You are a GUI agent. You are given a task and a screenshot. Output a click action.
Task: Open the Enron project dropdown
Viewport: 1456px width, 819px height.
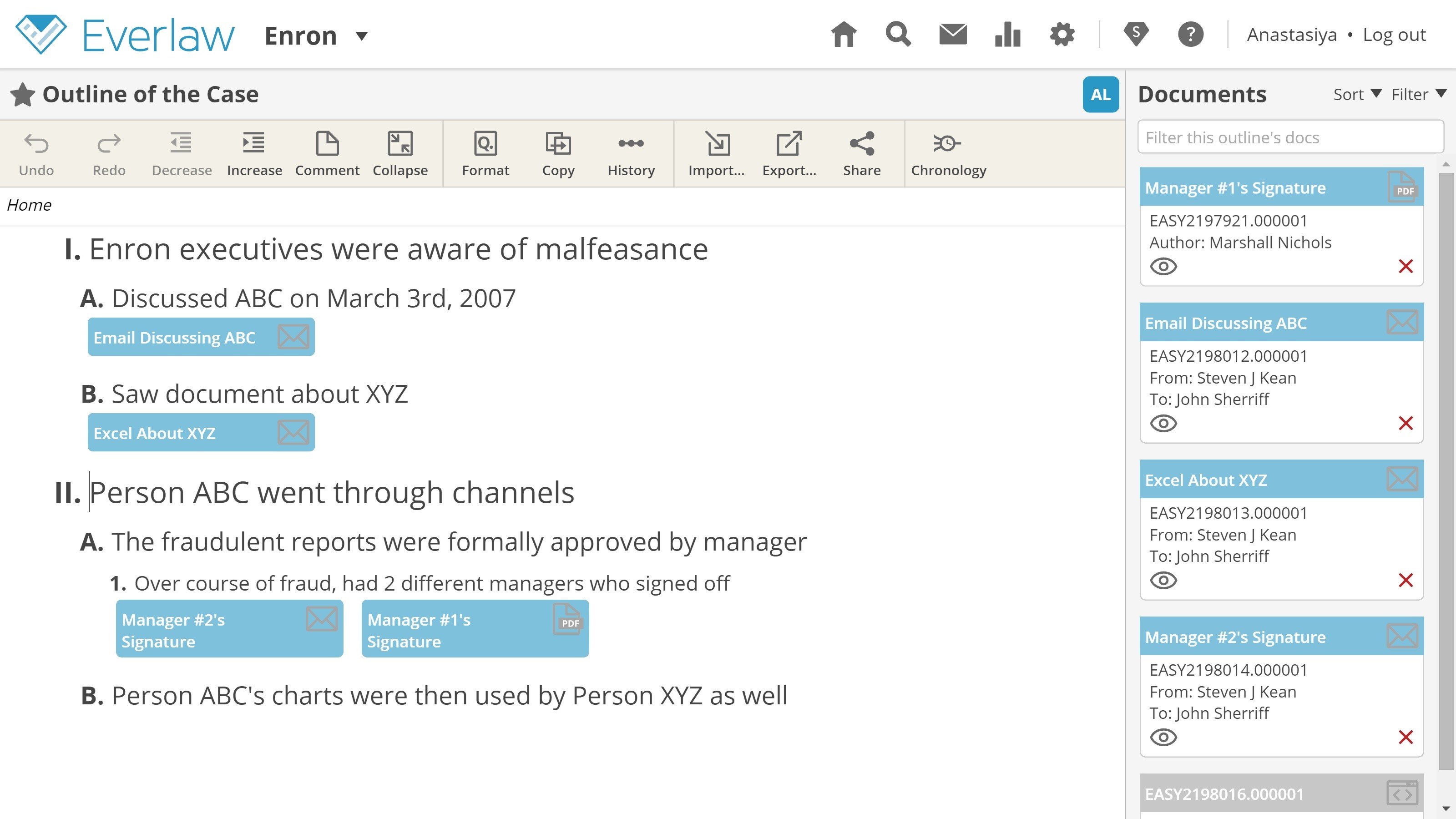pos(317,35)
